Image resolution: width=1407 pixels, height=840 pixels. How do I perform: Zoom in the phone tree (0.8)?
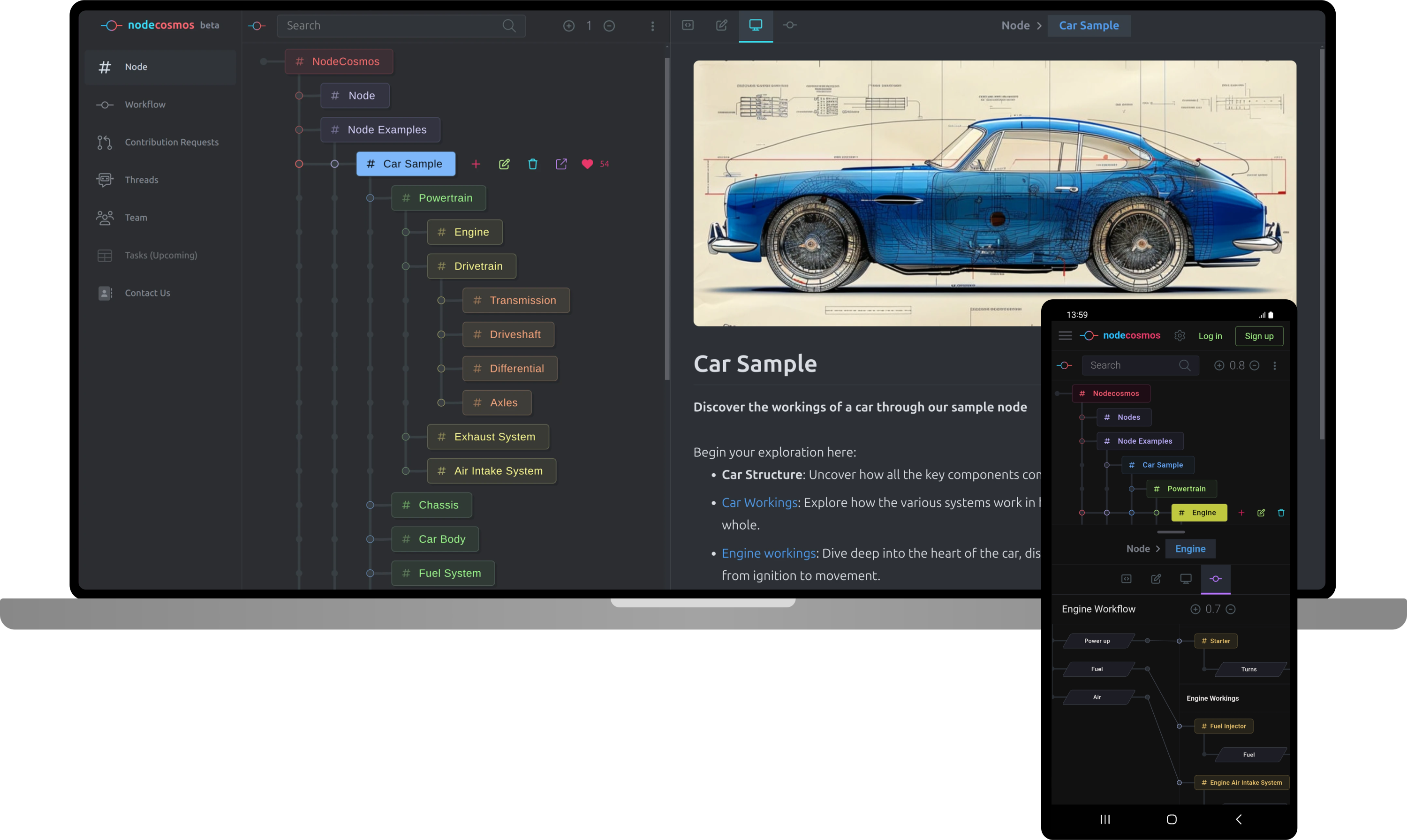(1219, 366)
